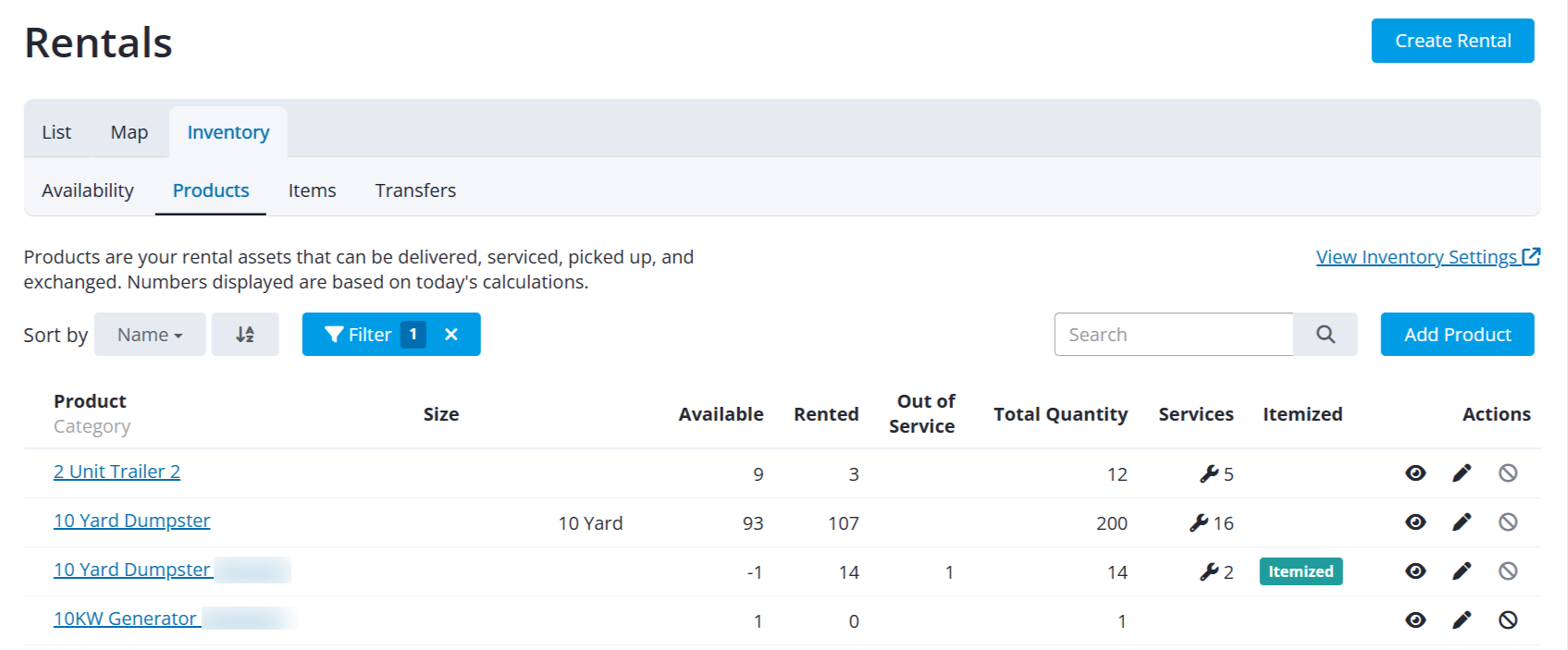1568x650 pixels.
Task: View the 2 Unit Trailer 2 product details
Action: (1415, 473)
